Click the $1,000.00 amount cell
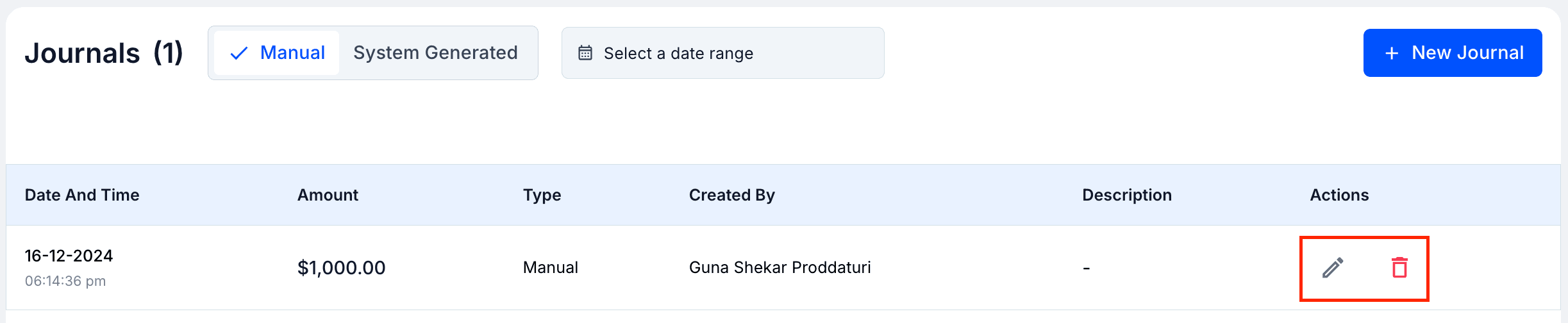Viewport: 1568px width, 323px height. point(341,268)
